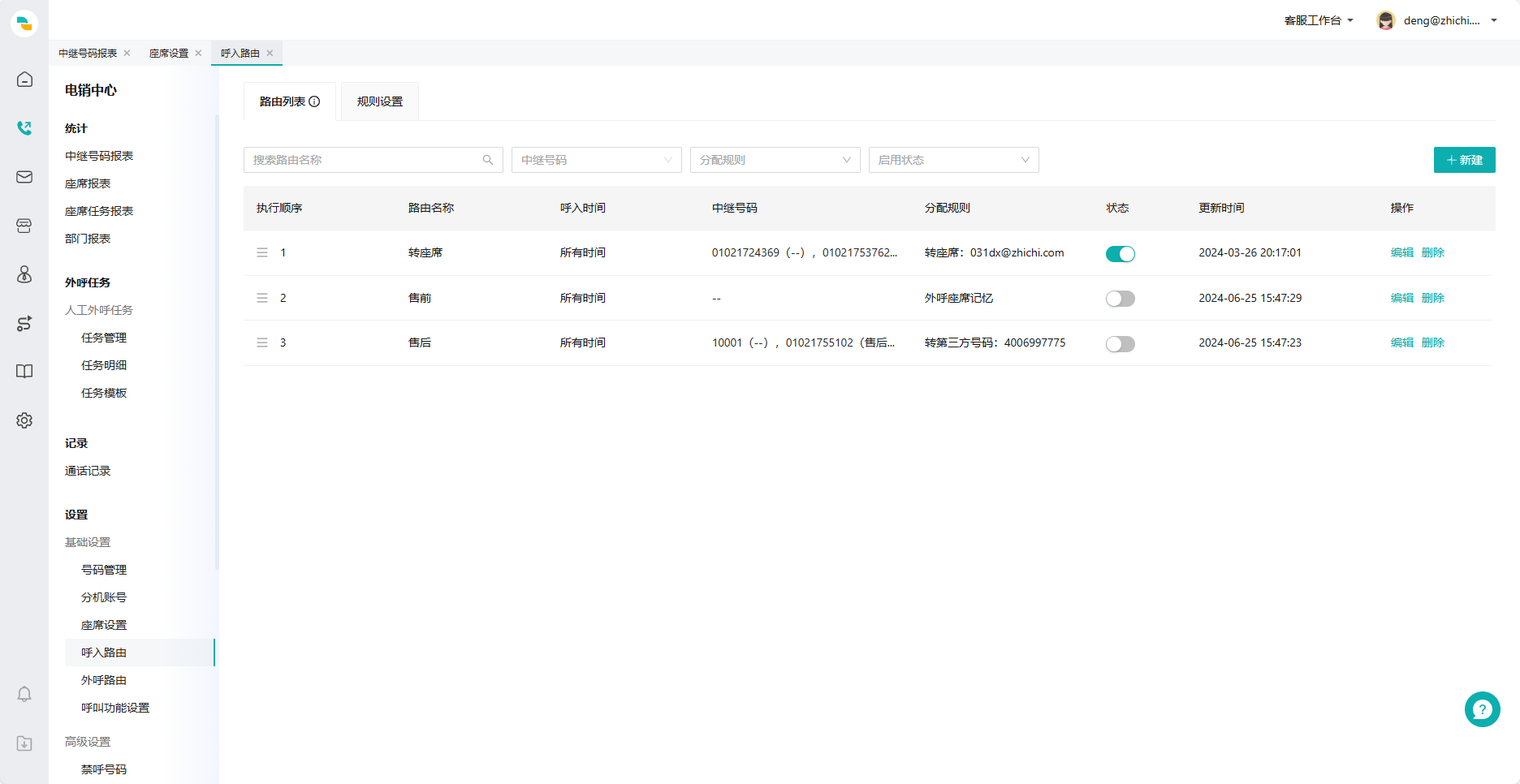The width and height of the screenshot is (1520, 784).
Task: Open 座席任务报表 in sidebar
Action: pyautogui.click(x=99, y=211)
